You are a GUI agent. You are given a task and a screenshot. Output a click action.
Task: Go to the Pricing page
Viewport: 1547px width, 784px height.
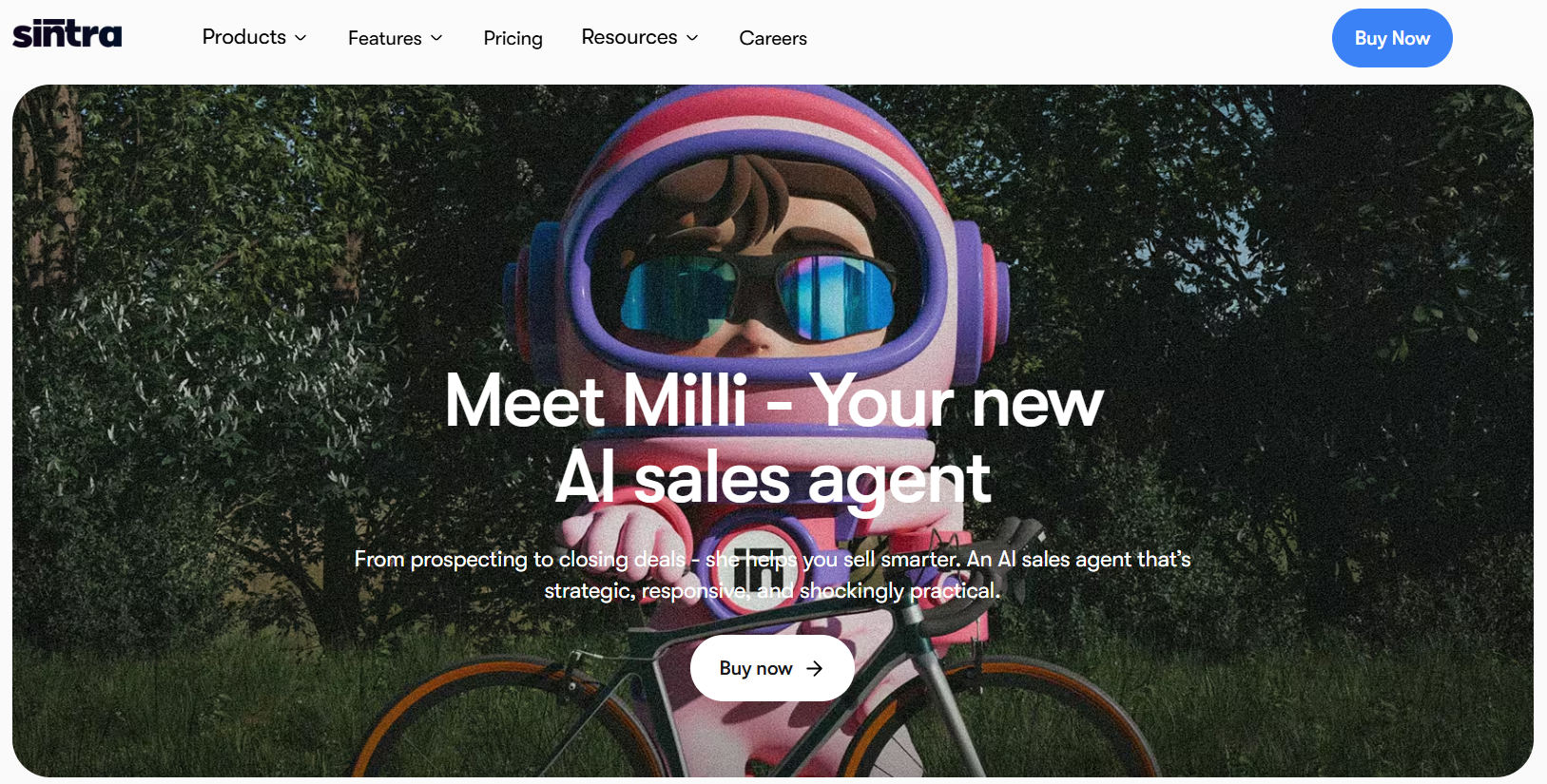(512, 38)
